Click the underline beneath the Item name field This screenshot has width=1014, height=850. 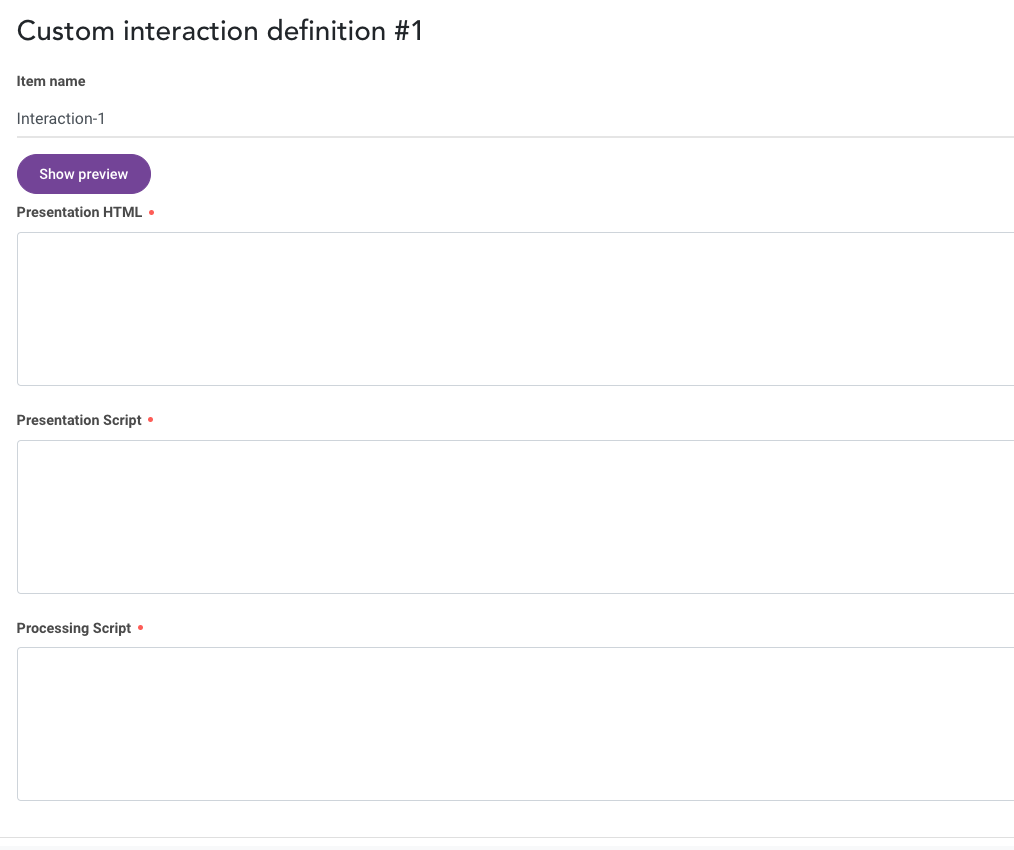(x=515, y=137)
